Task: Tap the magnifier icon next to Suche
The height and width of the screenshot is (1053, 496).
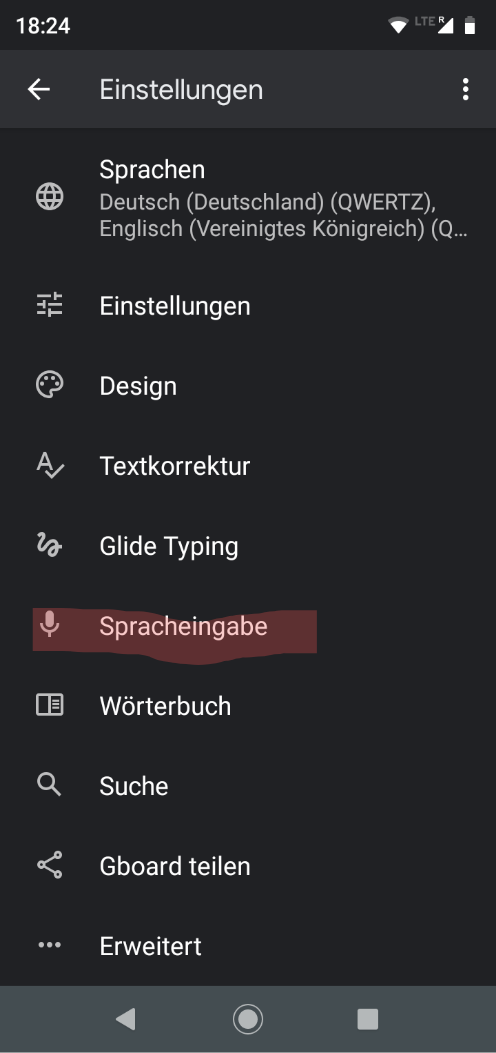Action: pos(50,785)
